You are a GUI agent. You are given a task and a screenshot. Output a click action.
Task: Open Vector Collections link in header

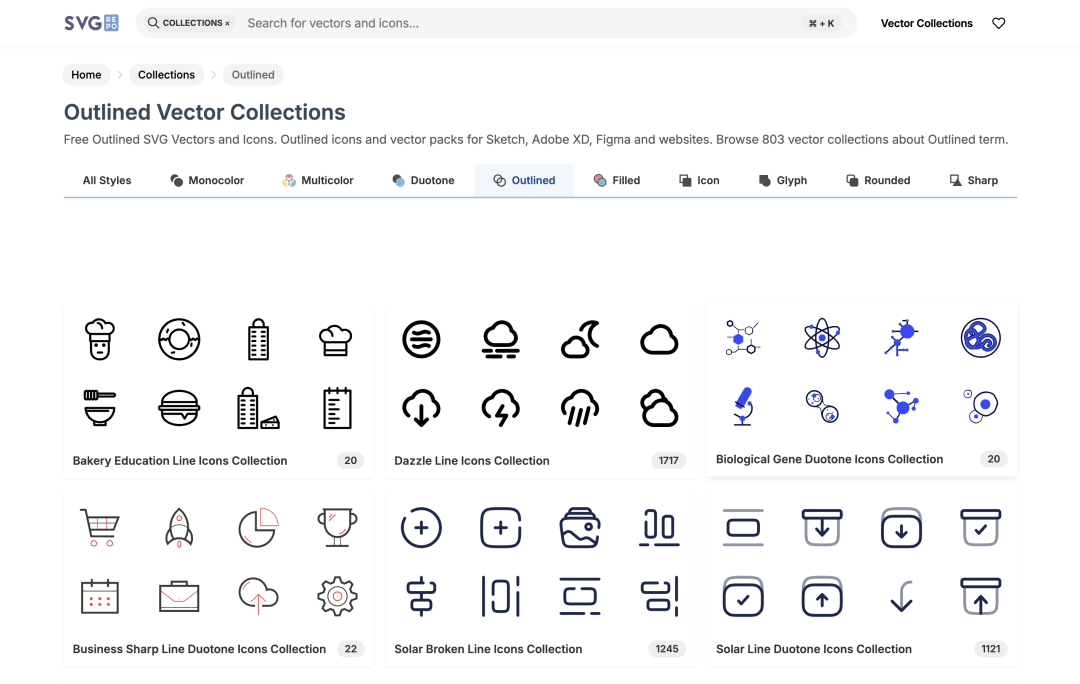(x=926, y=23)
